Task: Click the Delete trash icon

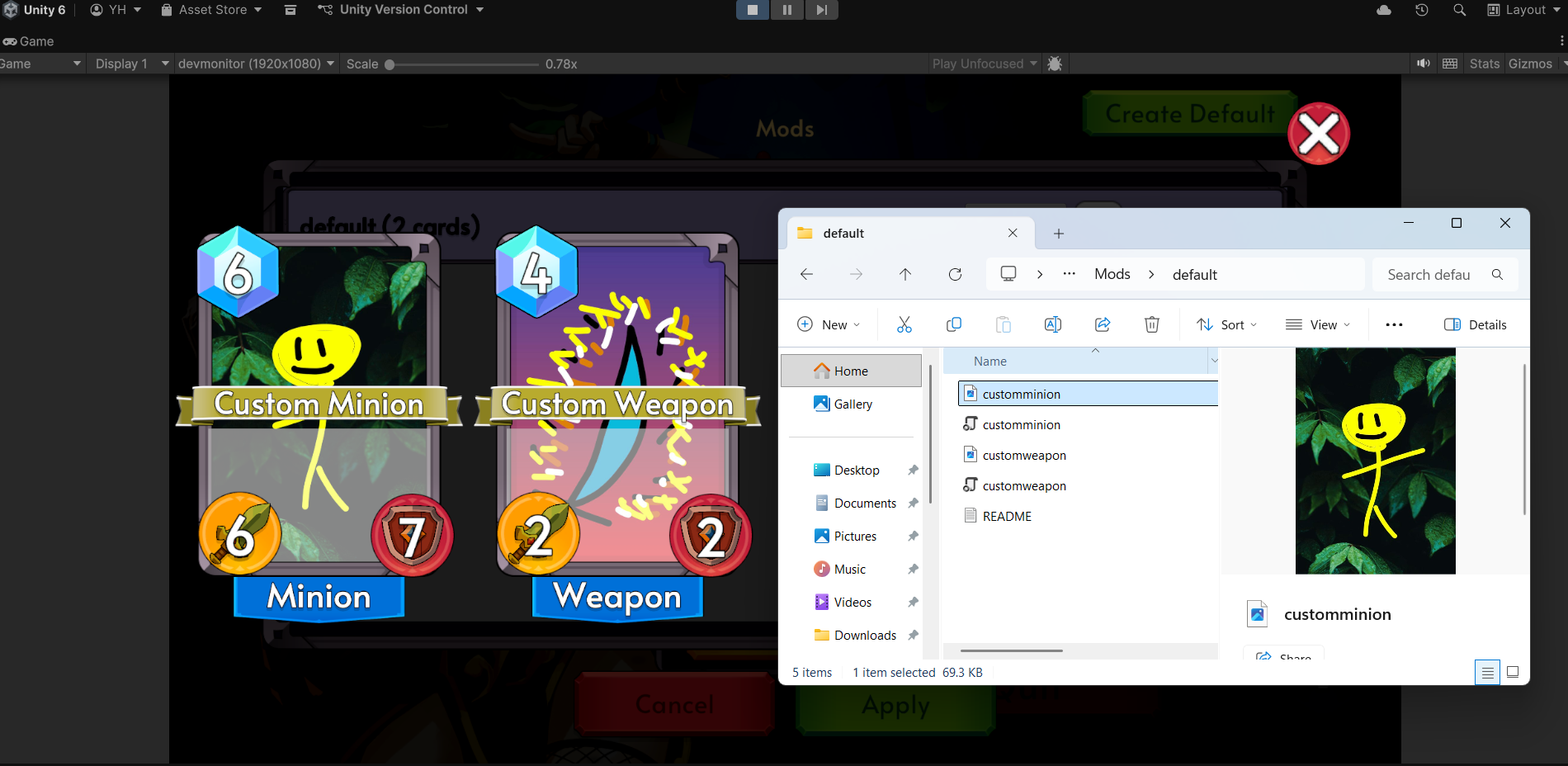Action: pos(1152,324)
